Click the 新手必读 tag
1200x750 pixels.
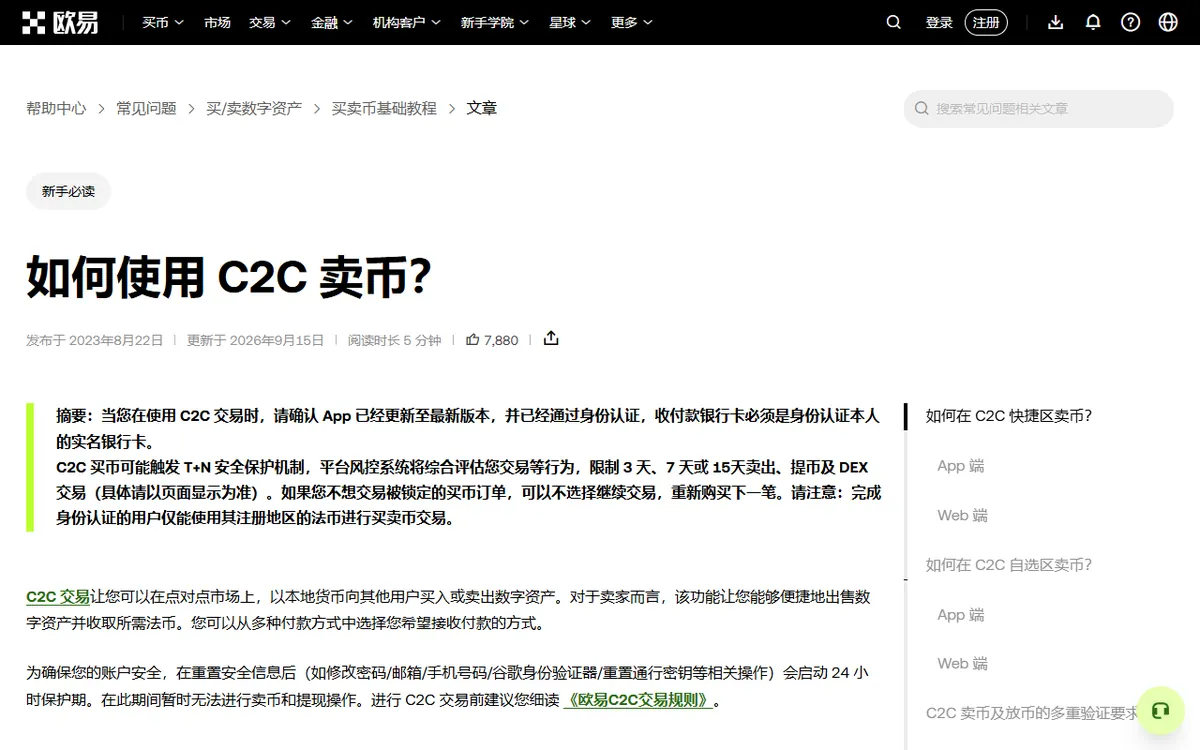tap(68, 191)
